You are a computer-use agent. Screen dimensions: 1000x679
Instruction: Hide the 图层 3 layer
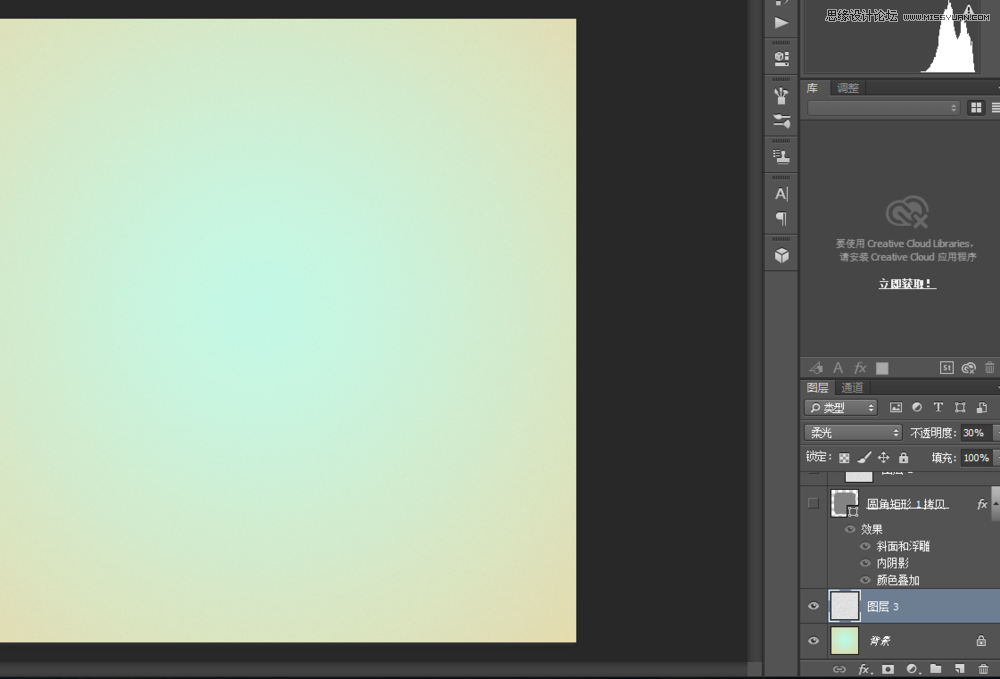pyautogui.click(x=813, y=606)
